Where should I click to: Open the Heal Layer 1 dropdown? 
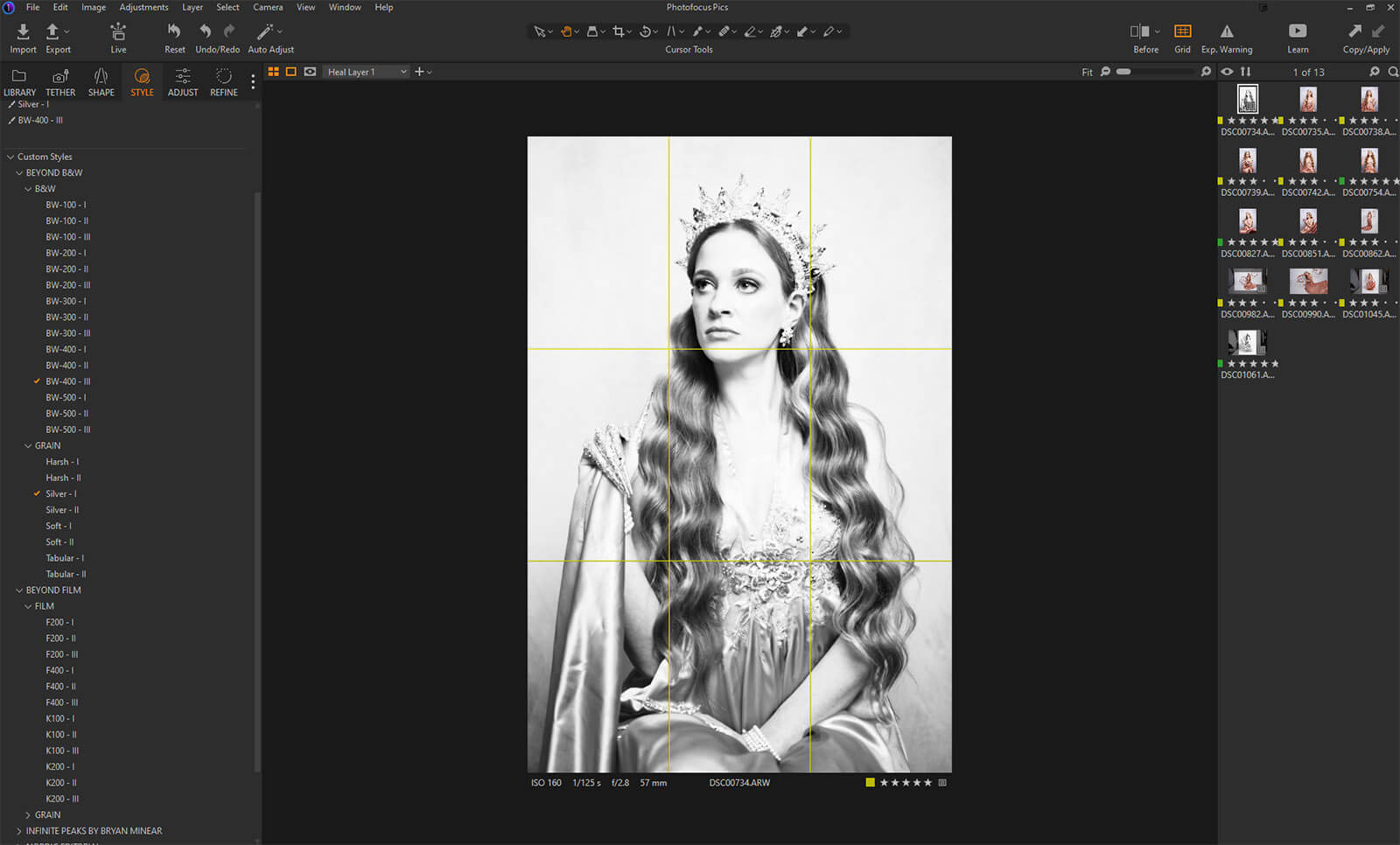[x=367, y=72]
